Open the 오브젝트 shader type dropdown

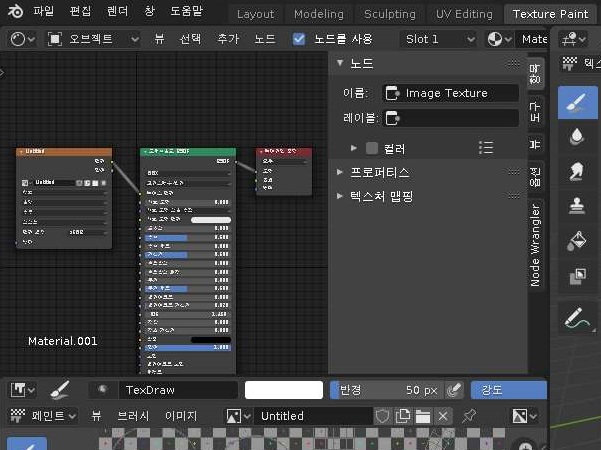tap(93, 39)
